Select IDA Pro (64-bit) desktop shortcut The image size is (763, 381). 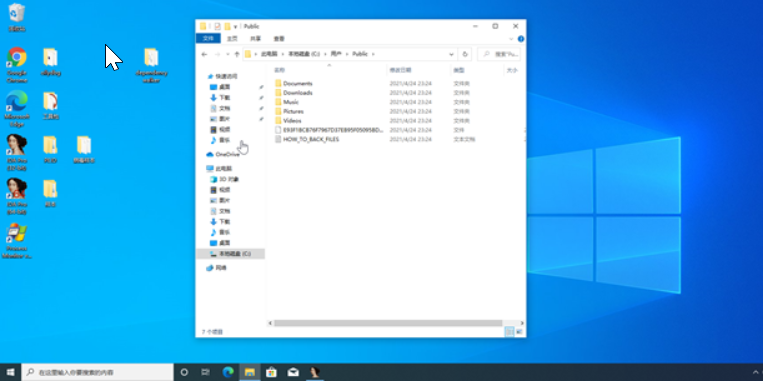17,196
